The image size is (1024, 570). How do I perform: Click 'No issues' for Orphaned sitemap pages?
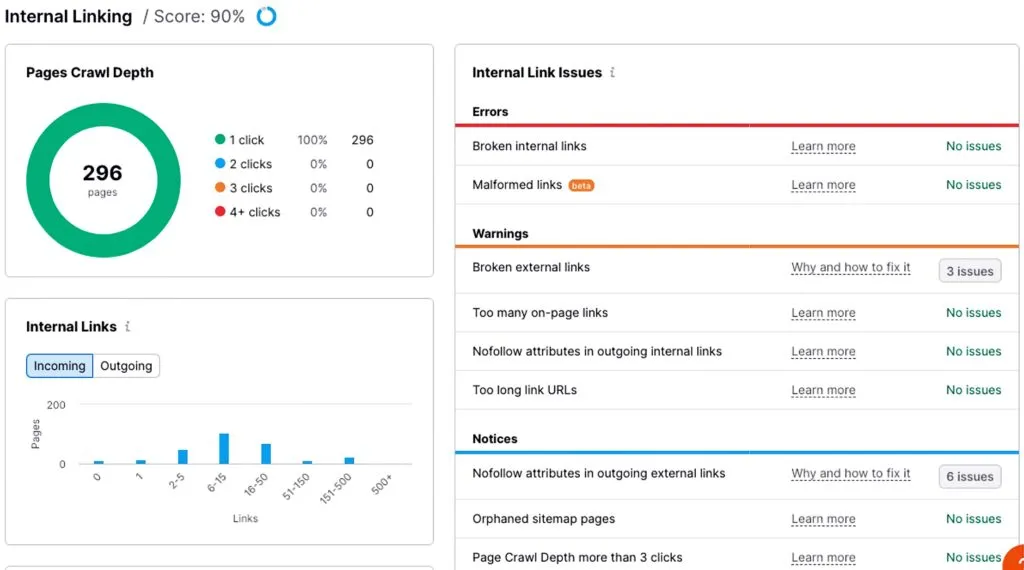(x=973, y=519)
